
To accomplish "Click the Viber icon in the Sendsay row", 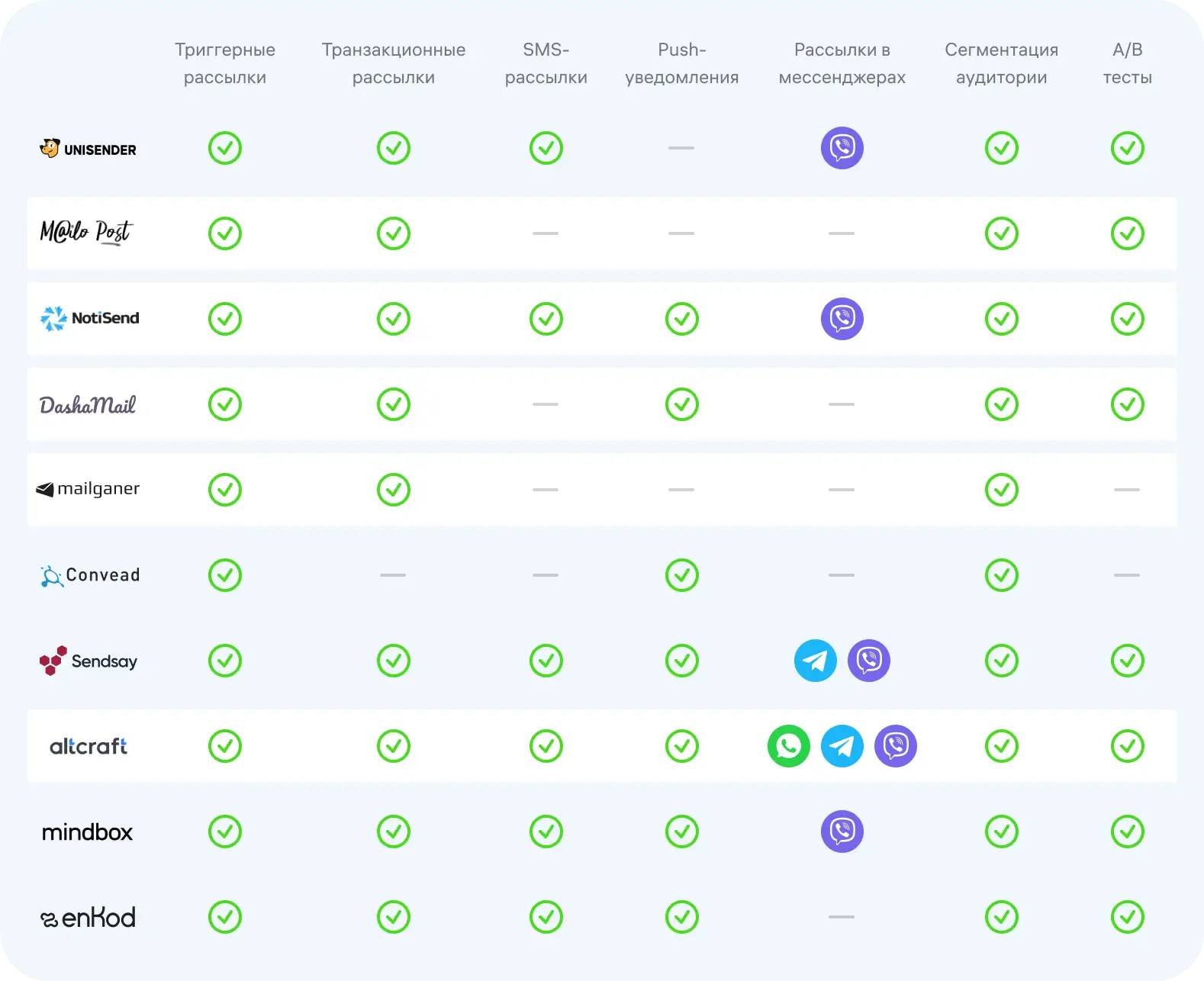I will [868, 661].
